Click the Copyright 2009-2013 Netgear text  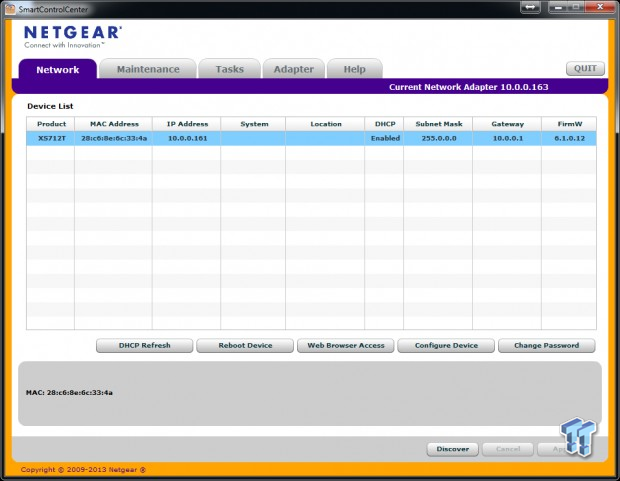click(x=83, y=470)
